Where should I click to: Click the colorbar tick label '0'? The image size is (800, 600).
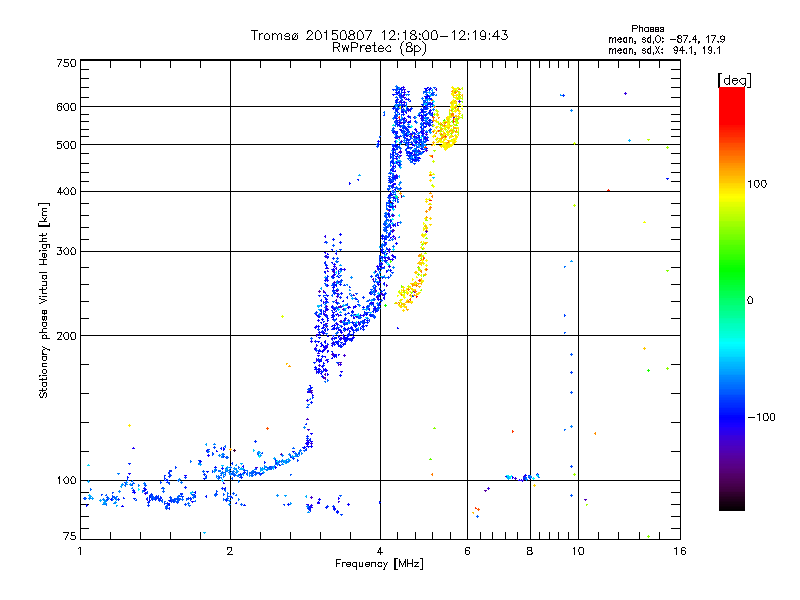click(x=750, y=301)
